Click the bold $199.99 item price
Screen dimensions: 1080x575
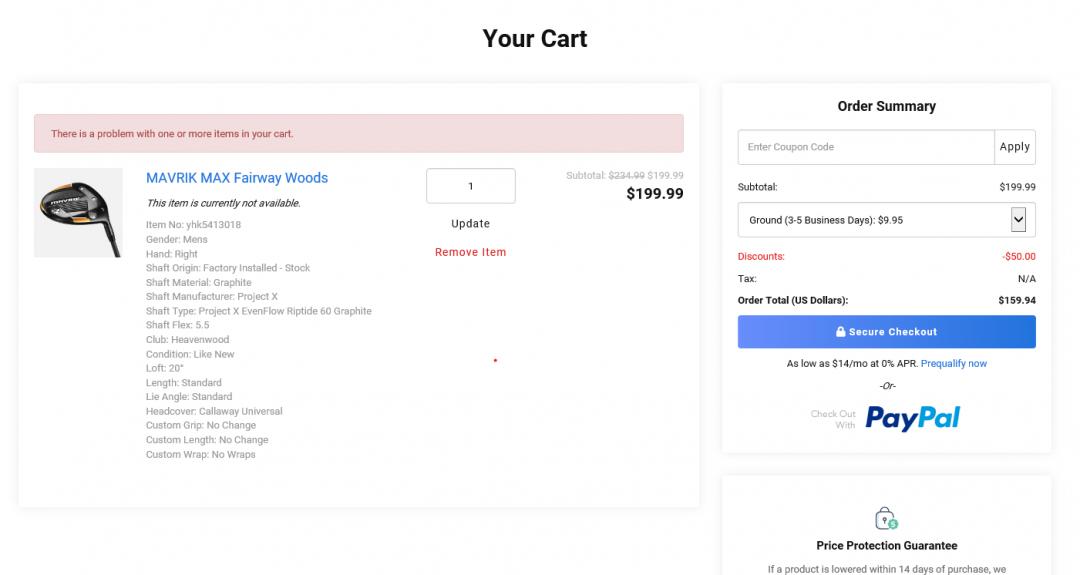point(654,194)
